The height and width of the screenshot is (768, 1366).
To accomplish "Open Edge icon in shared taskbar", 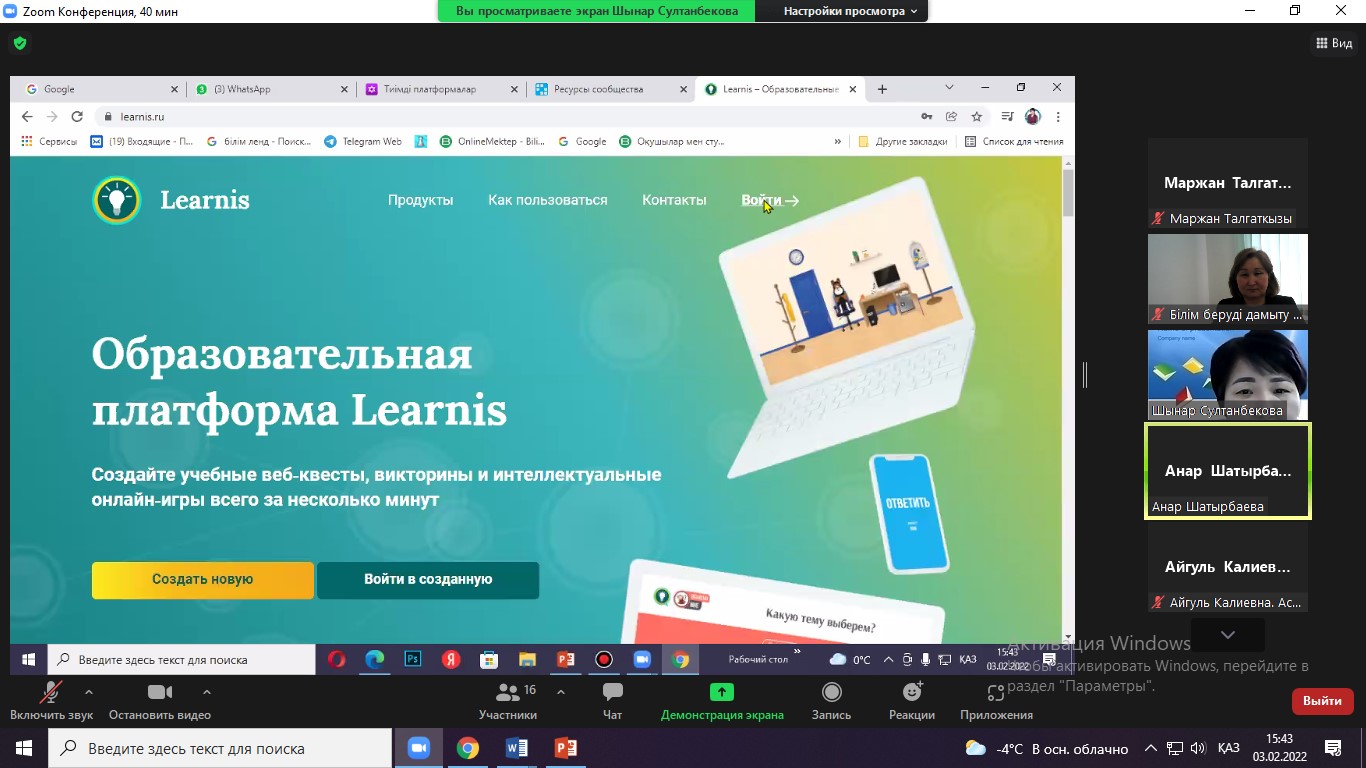I will (x=375, y=659).
